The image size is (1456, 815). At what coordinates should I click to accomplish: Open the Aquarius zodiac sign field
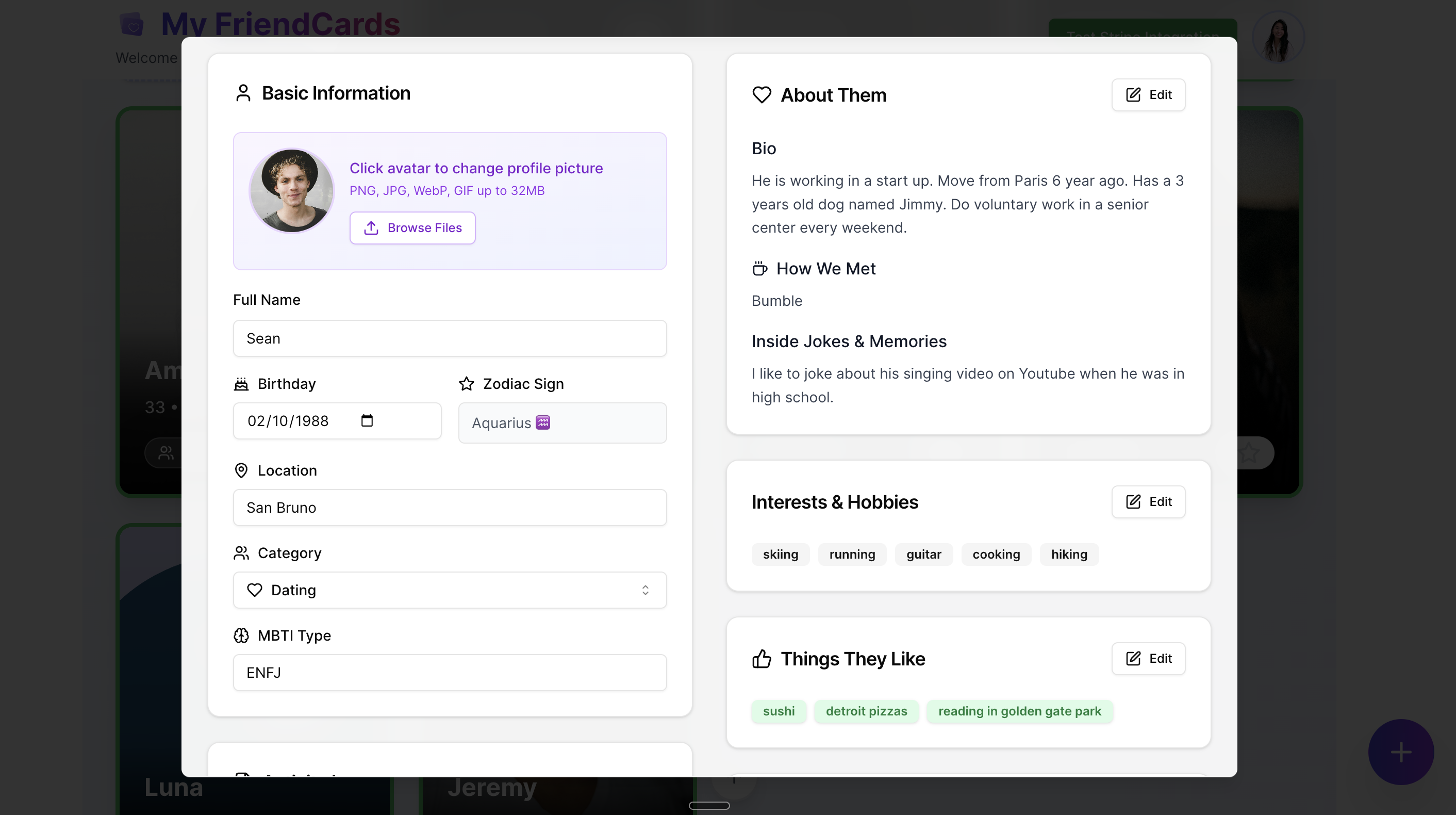pyautogui.click(x=562, y=422)
